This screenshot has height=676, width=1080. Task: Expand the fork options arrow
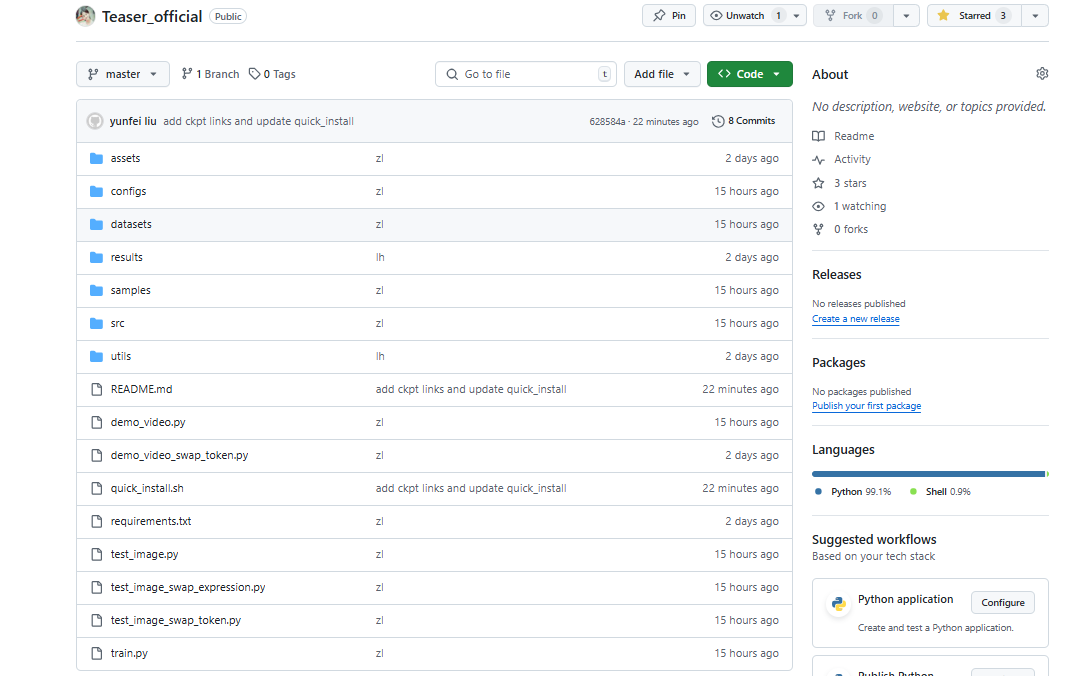[x=906, y=16]
